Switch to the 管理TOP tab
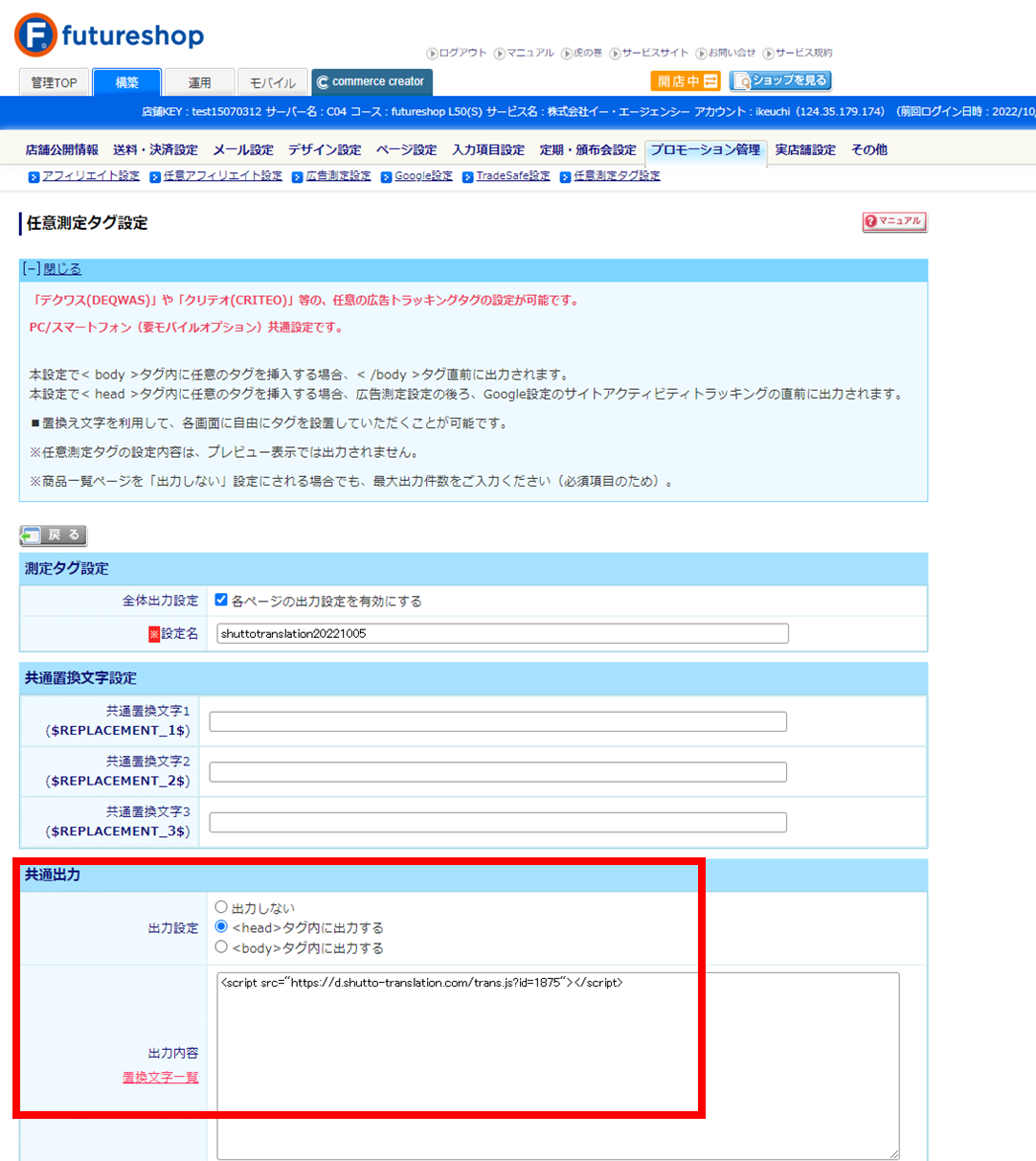The height and width of the screenshot is (1161, 1036). pyautogui.click(x=54, y=82)
